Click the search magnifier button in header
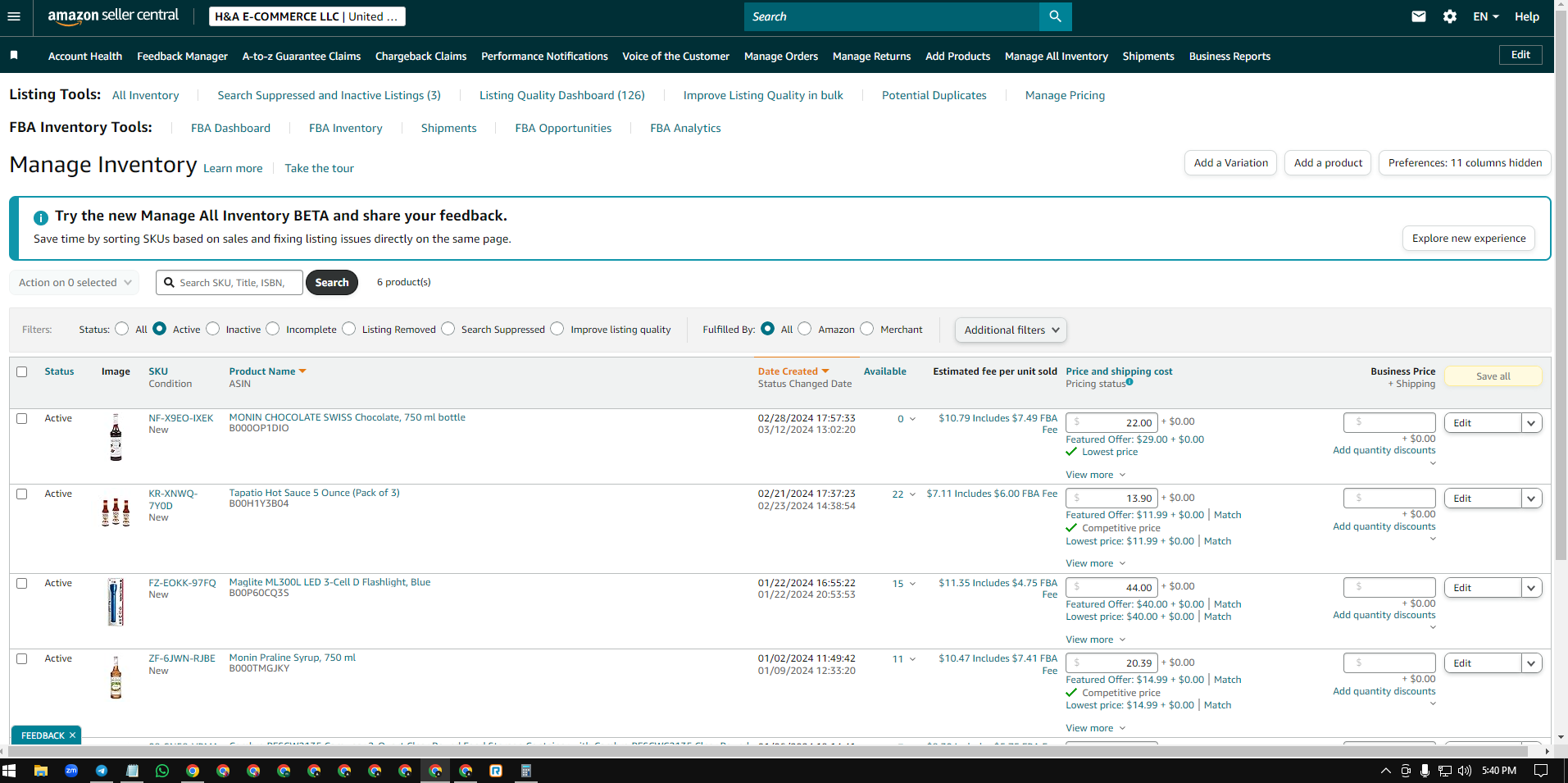This screenshot has height=783, width=1568. tap(1055, 16)
